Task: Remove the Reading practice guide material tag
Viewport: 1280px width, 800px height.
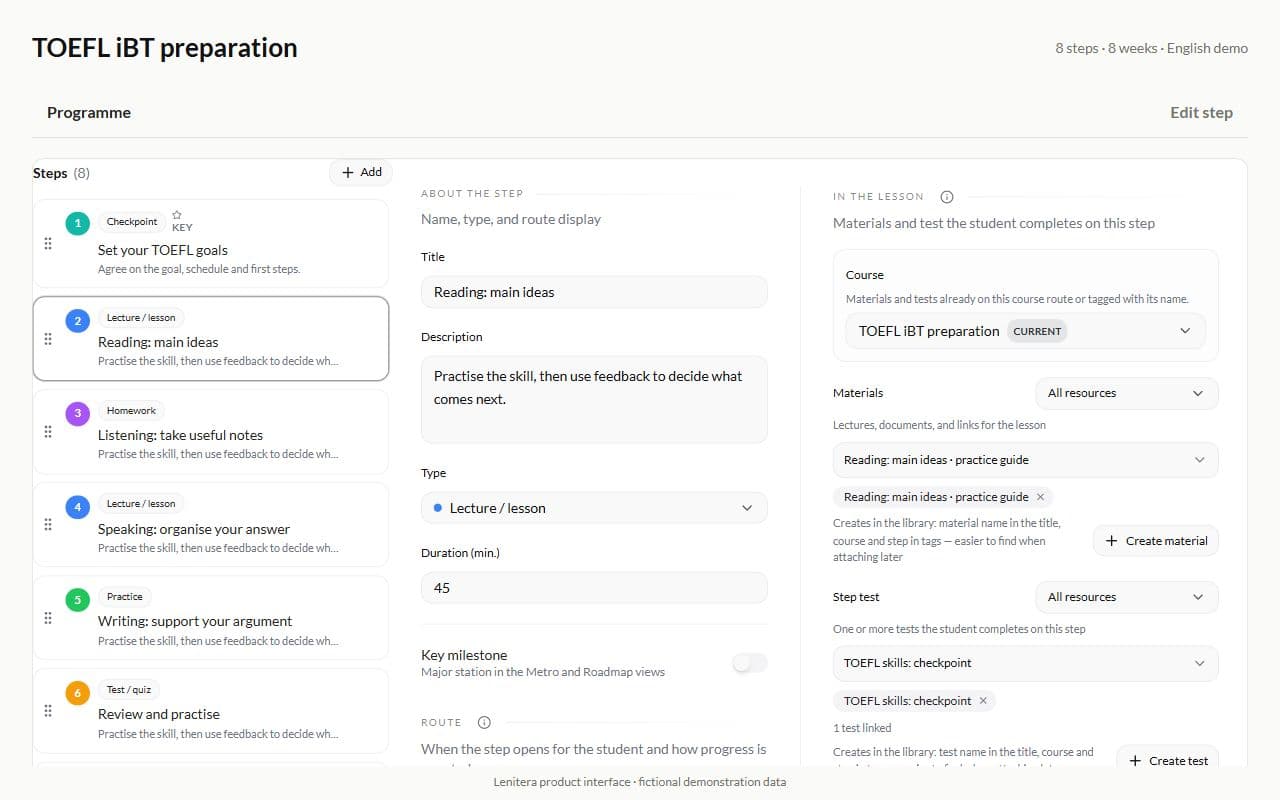Action: point(1040,497)
